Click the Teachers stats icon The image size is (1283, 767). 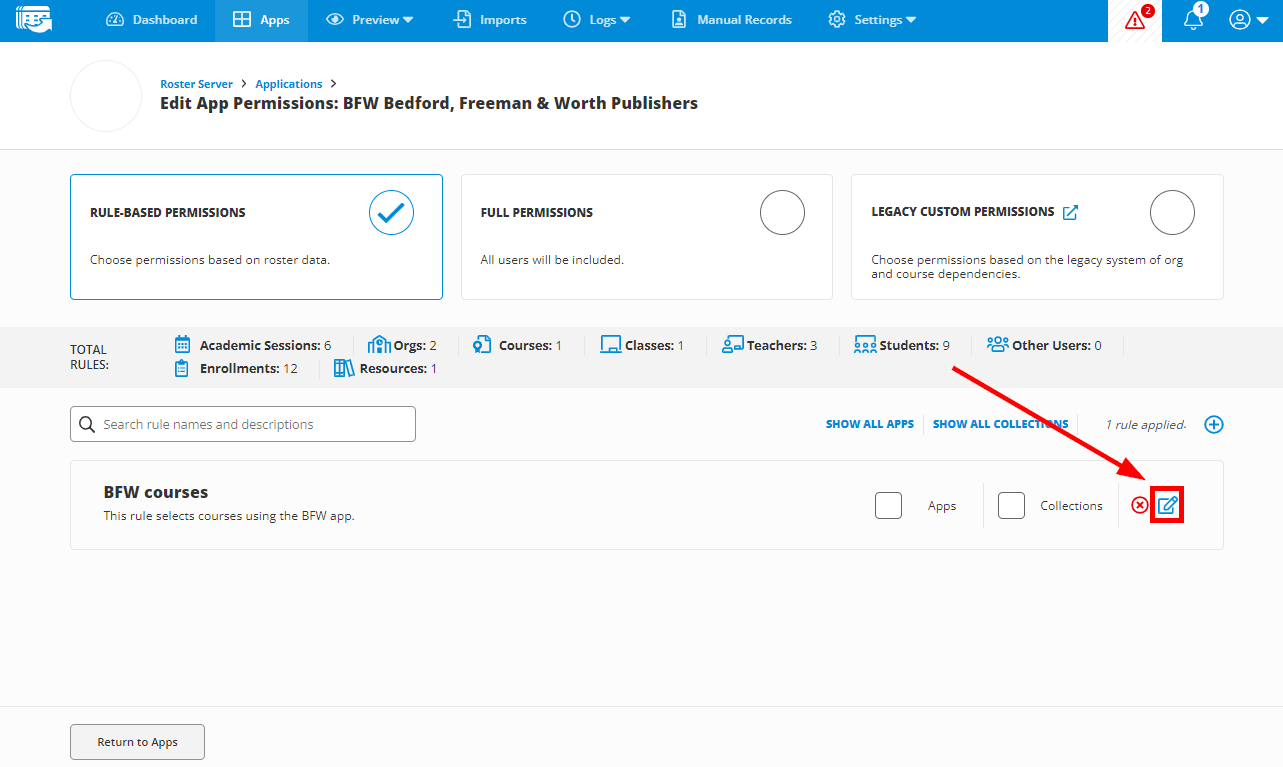(x=731, y=344)
